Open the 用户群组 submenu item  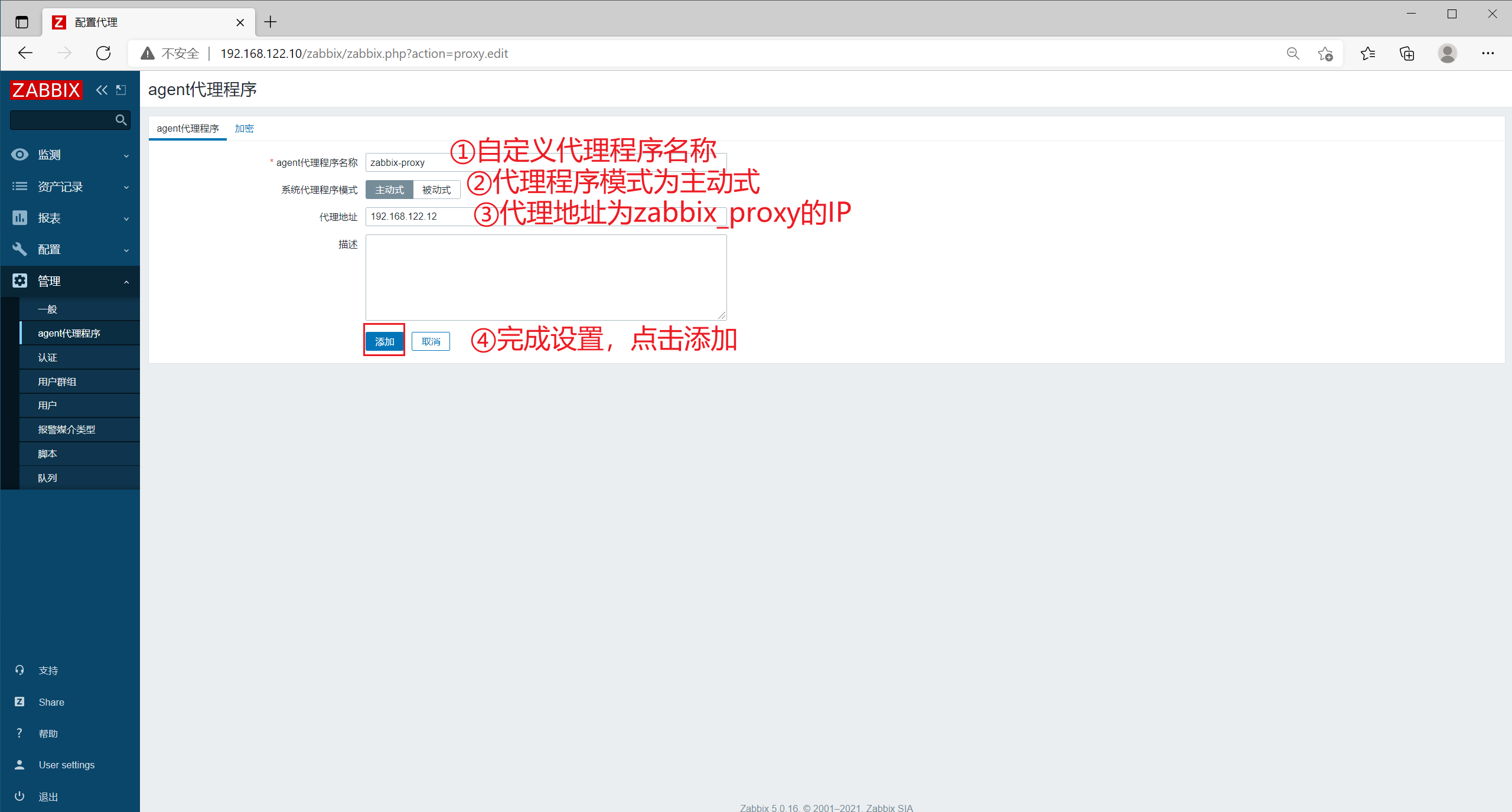80,381
